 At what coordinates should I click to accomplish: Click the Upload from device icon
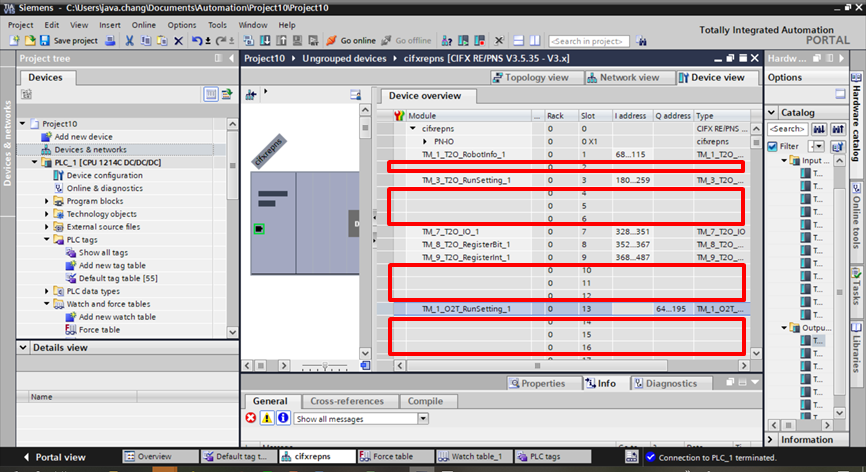pos(281,40)
